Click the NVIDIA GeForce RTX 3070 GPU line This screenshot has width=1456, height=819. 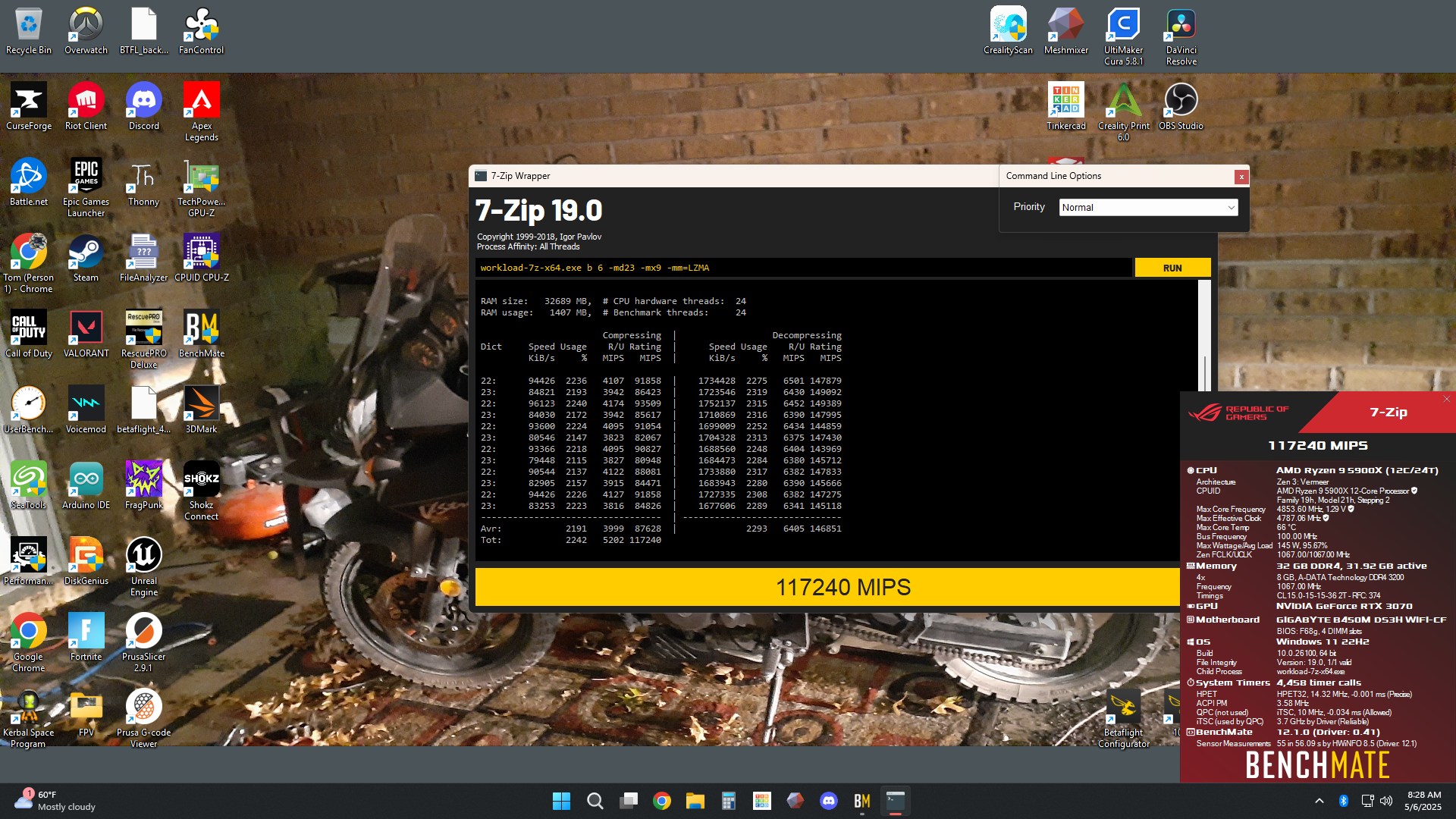pyautogui.click(x=1344, y=606)
